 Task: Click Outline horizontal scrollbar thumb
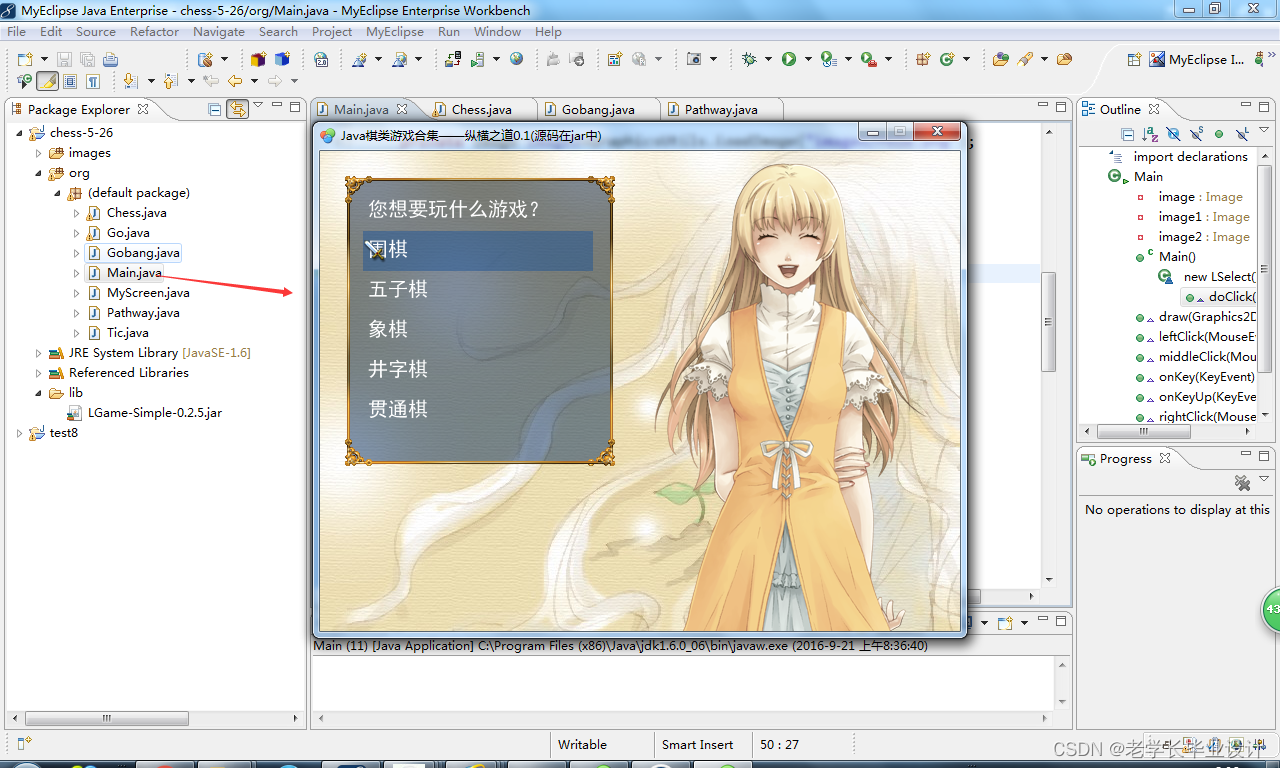tap(1144, 432)
